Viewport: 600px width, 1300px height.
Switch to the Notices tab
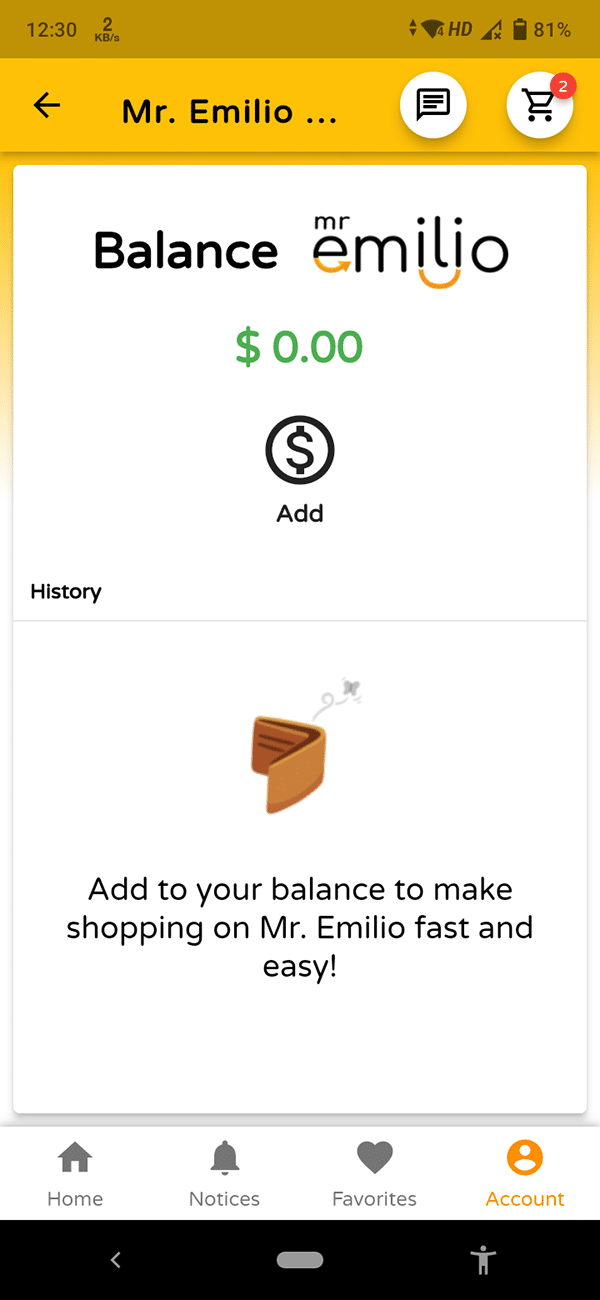coord(224,1172)
